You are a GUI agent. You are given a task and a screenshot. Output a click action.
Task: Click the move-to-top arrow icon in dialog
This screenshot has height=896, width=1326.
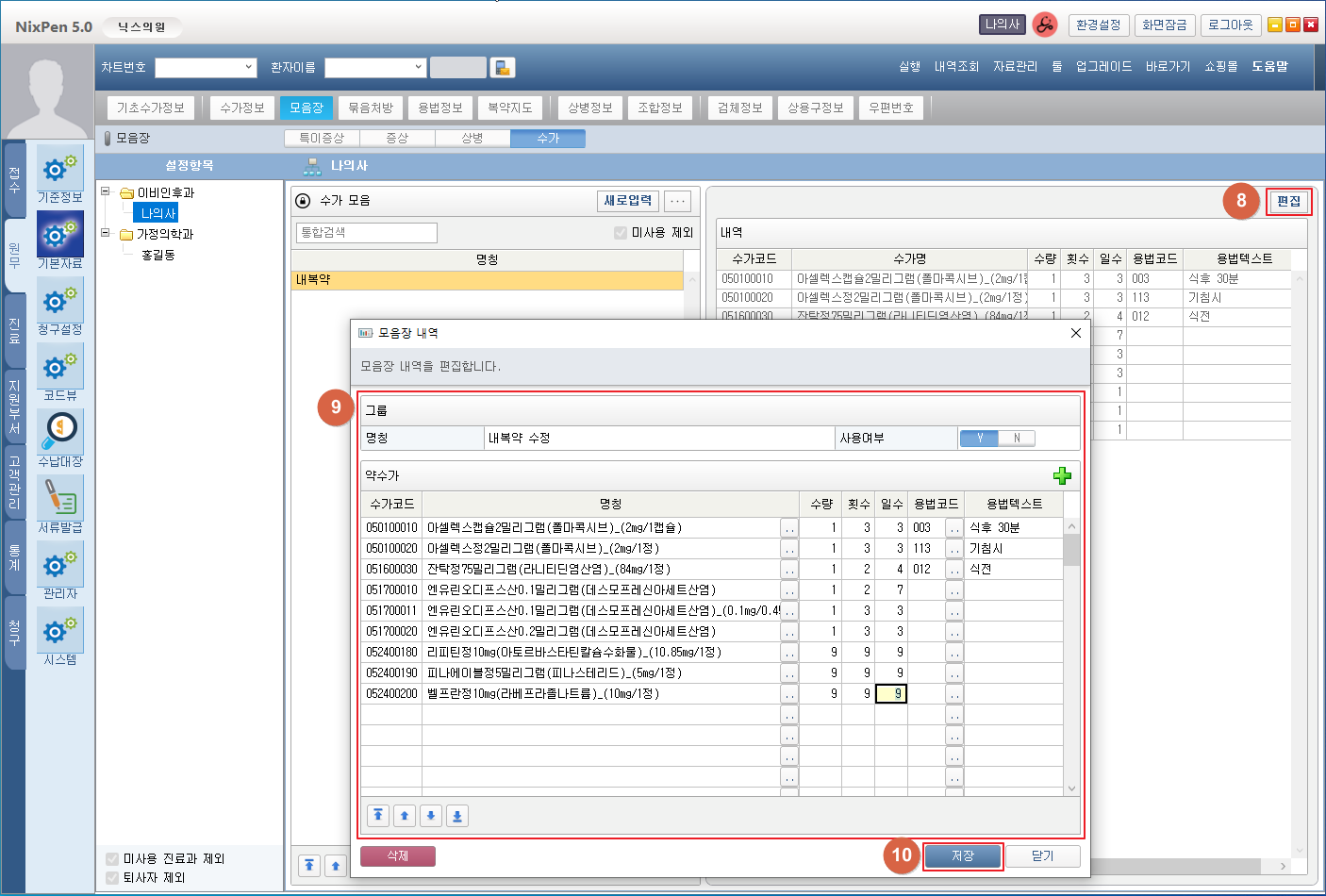coord(378,816)
